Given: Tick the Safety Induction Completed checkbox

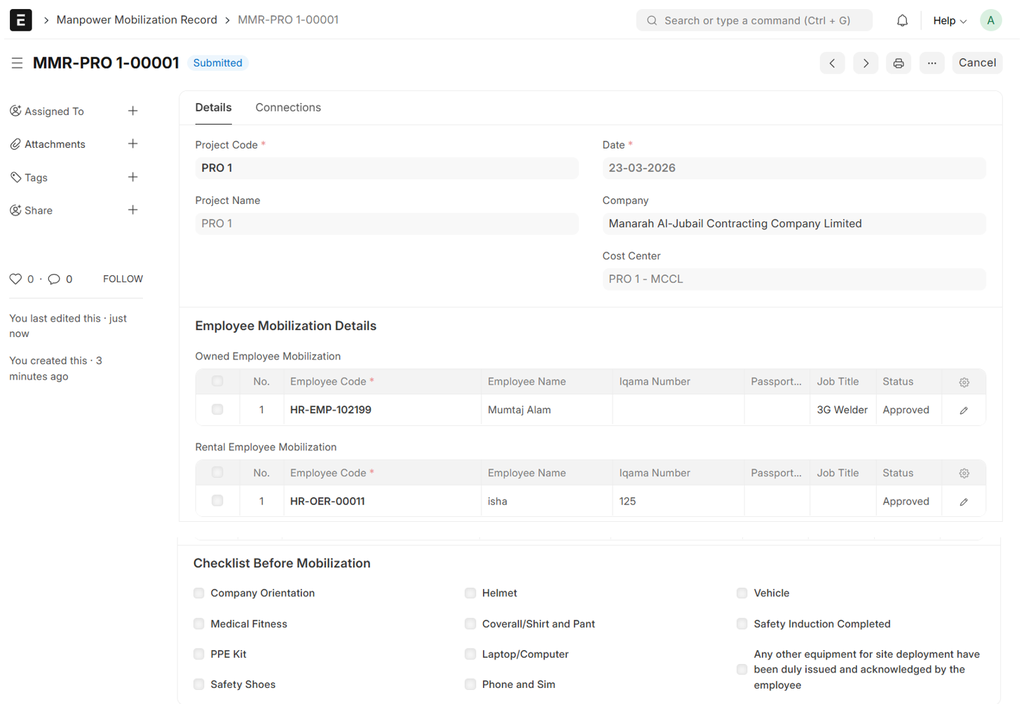Looking at the screenshot, I should (742, 624).
